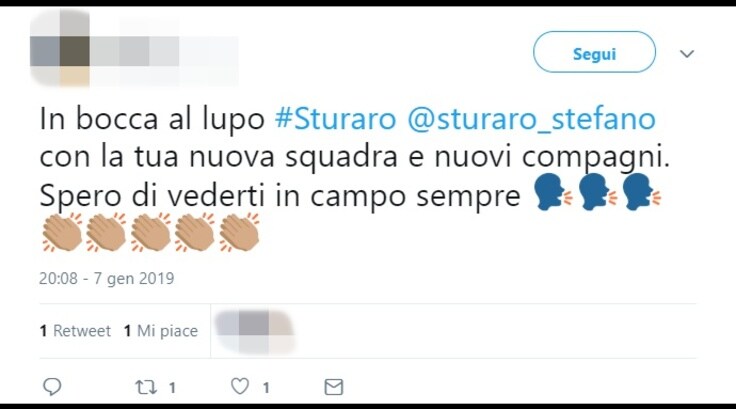Viewport: 736px width, 409px height.
Task: View the 1 Retweet list
Action: coord(76,331)
